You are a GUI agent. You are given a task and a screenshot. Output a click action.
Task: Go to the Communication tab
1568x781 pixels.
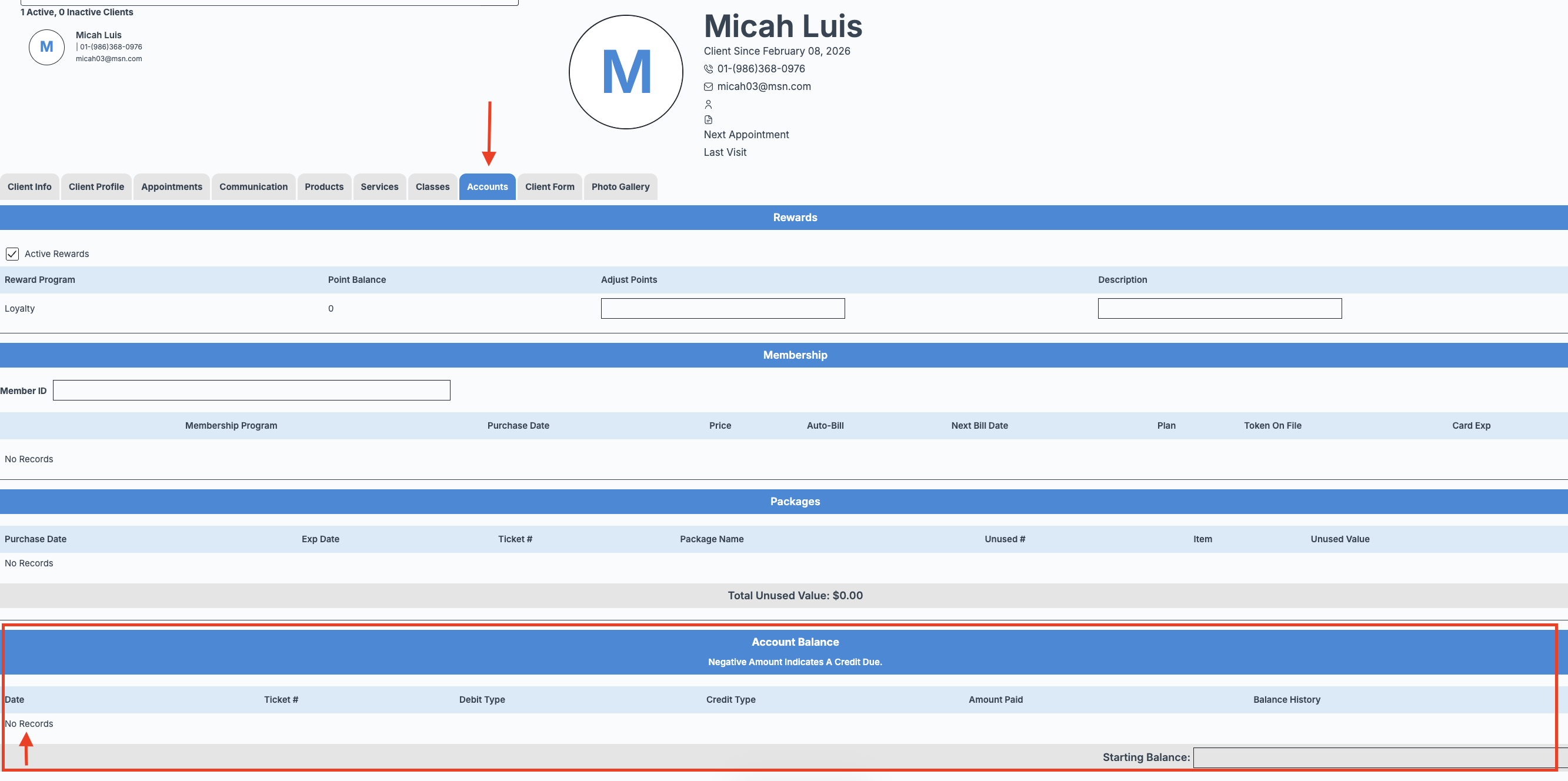click(x=253, y=187)
